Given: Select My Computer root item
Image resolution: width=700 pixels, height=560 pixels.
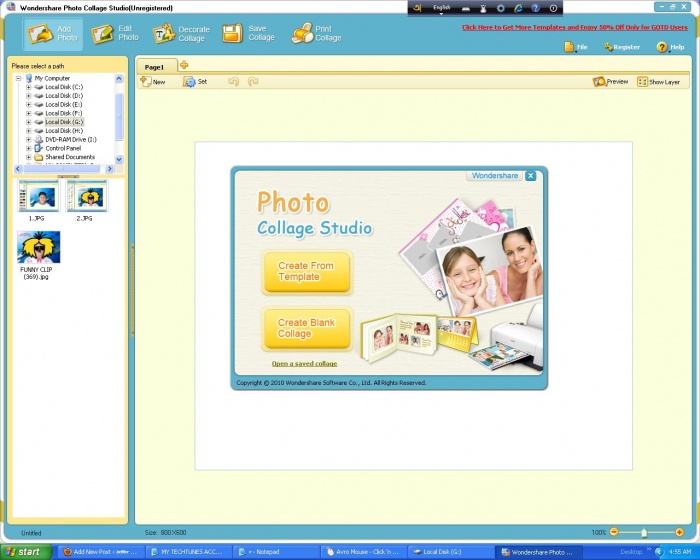Looking at the screenshot, I should click(x=52, y=78).
